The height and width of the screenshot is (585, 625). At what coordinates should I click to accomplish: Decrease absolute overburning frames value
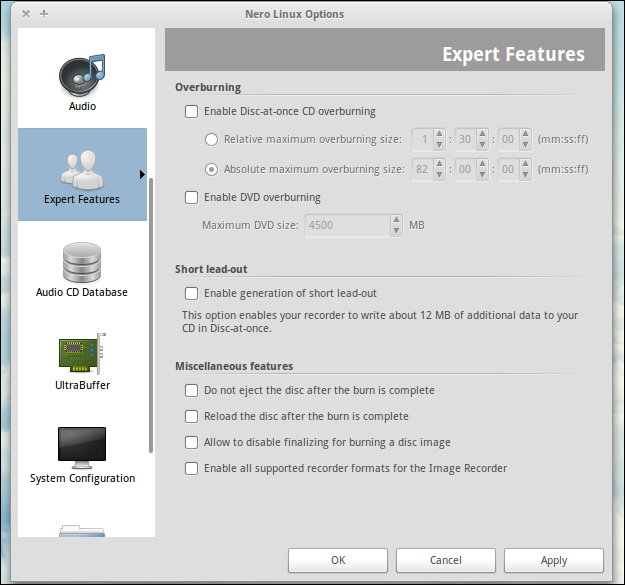(525, 174)
